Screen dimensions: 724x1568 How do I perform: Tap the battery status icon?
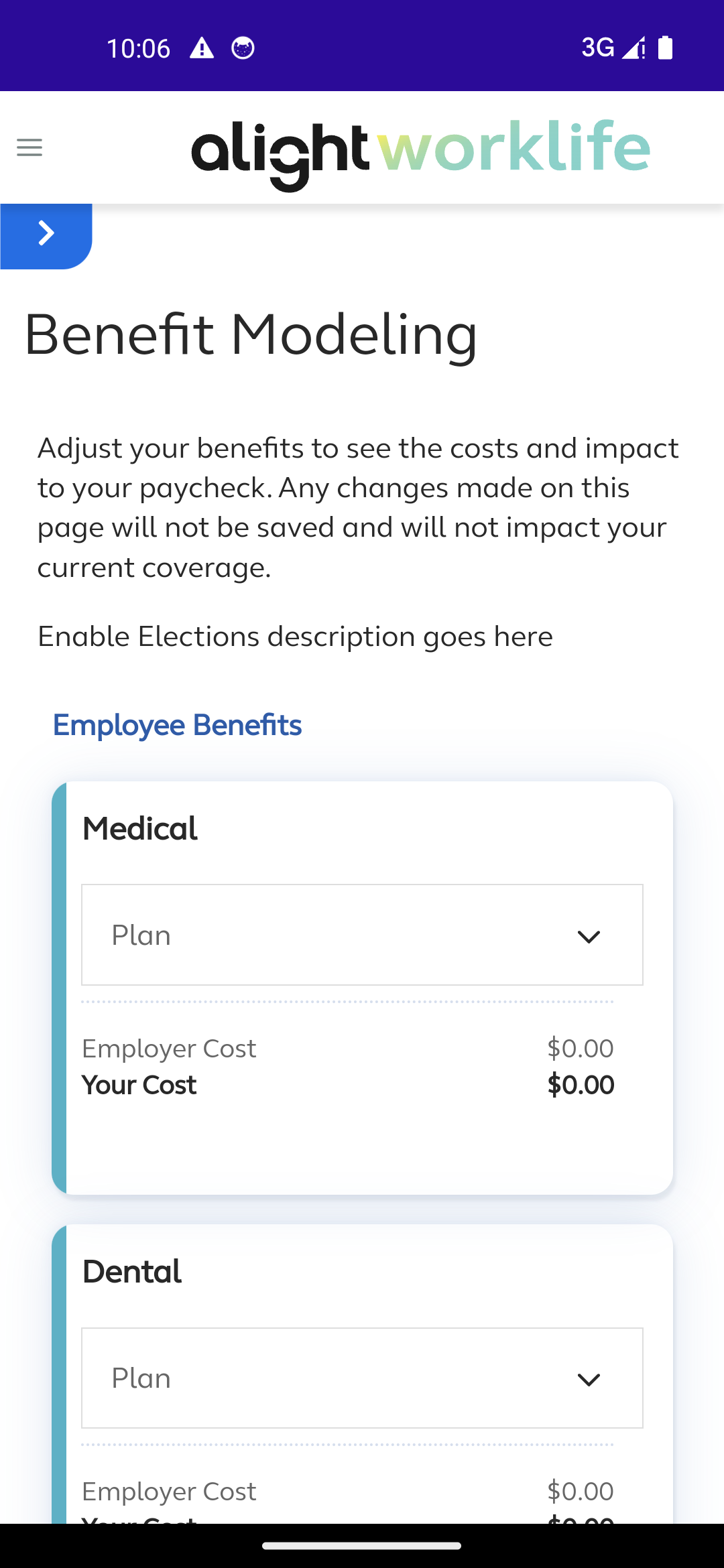coord(665,48)
